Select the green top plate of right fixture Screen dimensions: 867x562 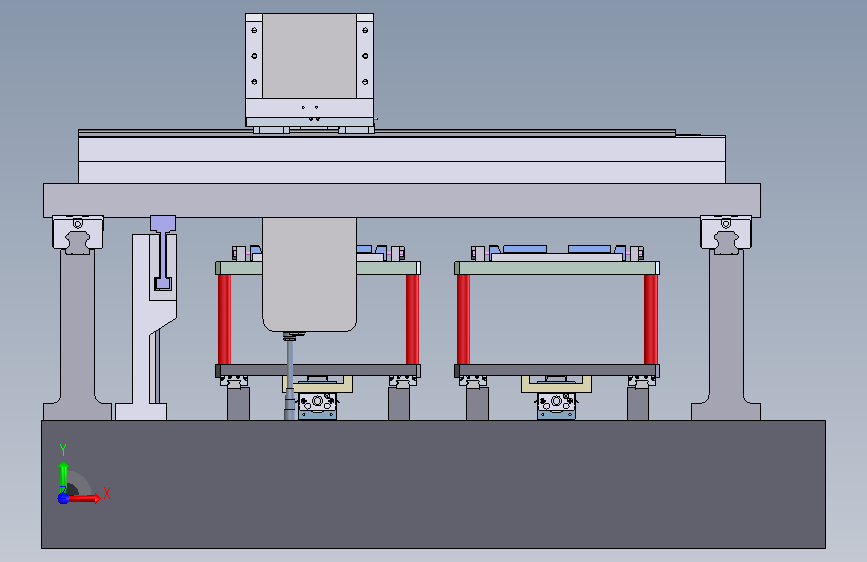(557, 268)
